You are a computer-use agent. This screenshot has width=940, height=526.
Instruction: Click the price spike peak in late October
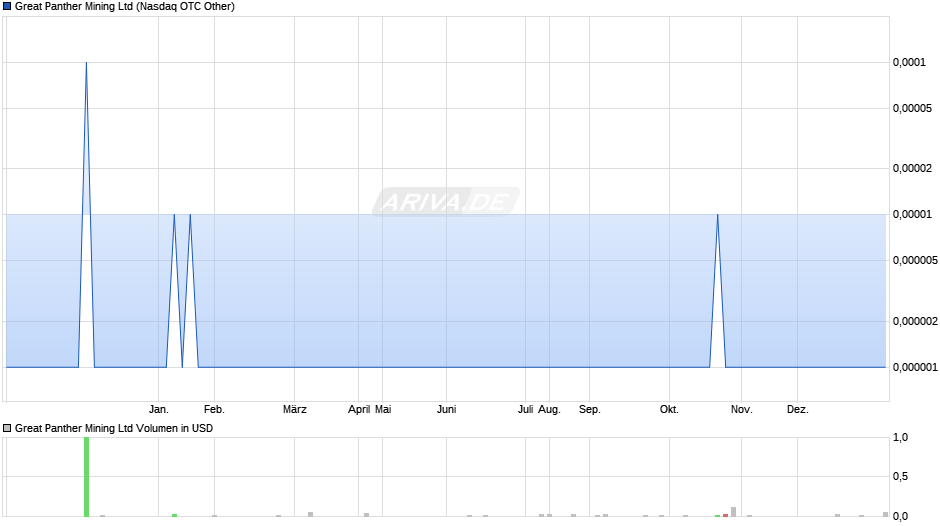coord(718,215)
